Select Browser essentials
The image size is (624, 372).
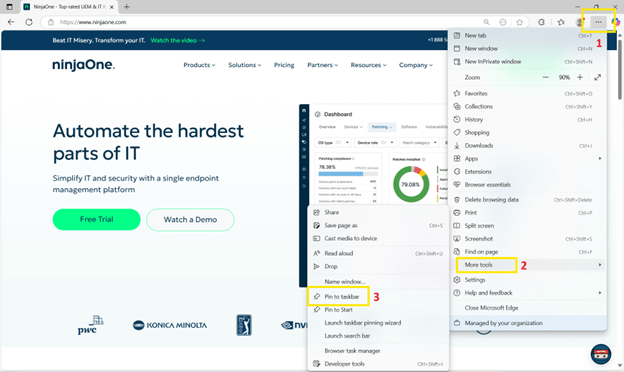click(528, 185)
